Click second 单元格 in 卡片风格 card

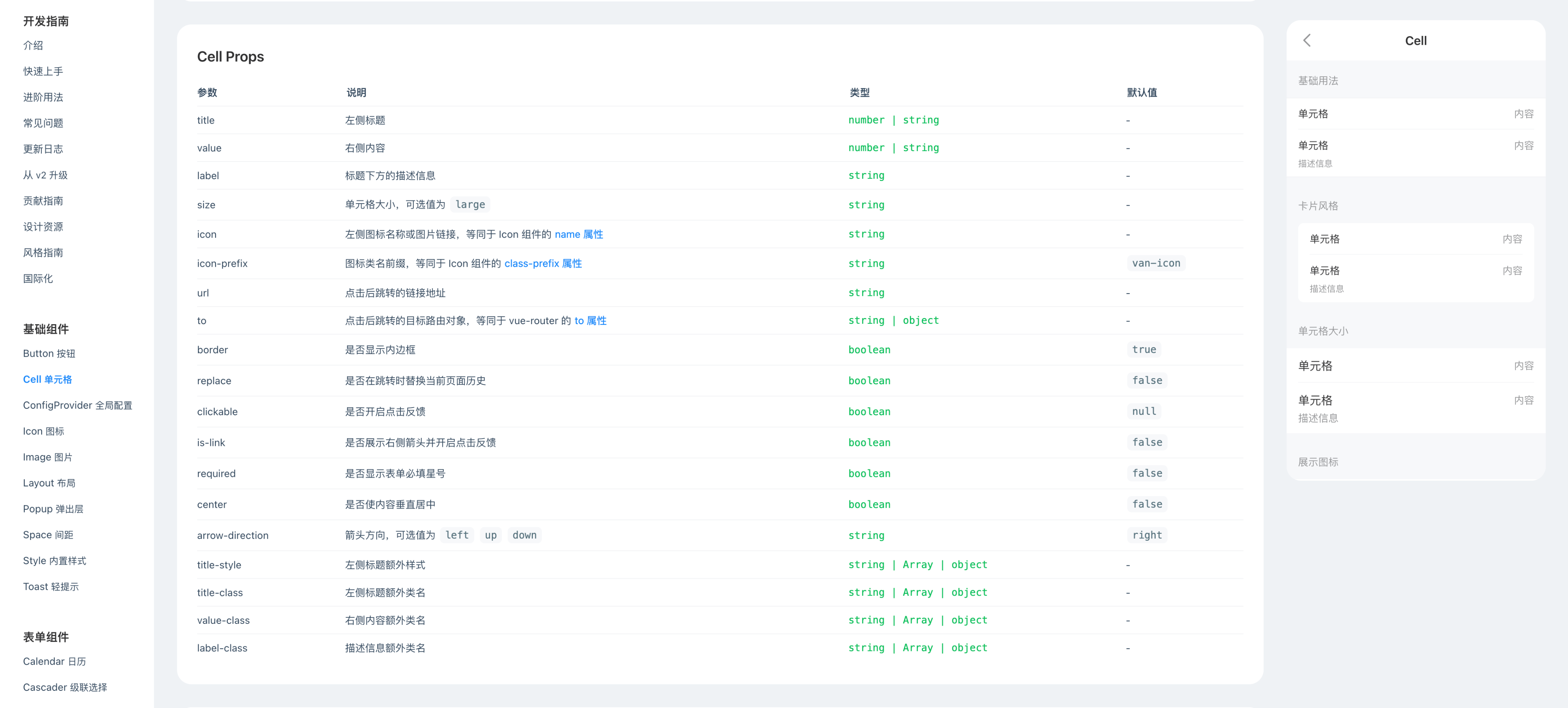[x=1415, y=278]
